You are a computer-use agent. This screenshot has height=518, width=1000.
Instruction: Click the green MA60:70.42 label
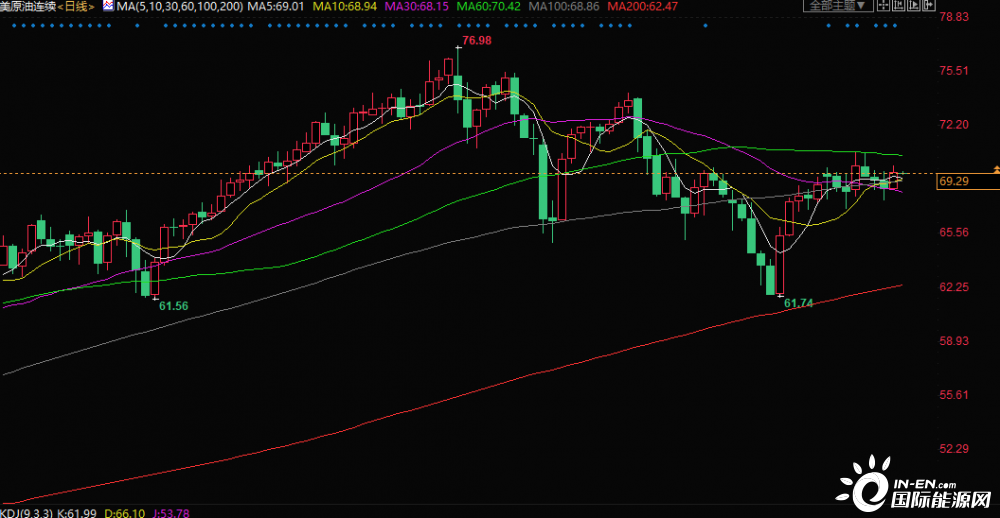pyautogui.click(x=490, y=6)
